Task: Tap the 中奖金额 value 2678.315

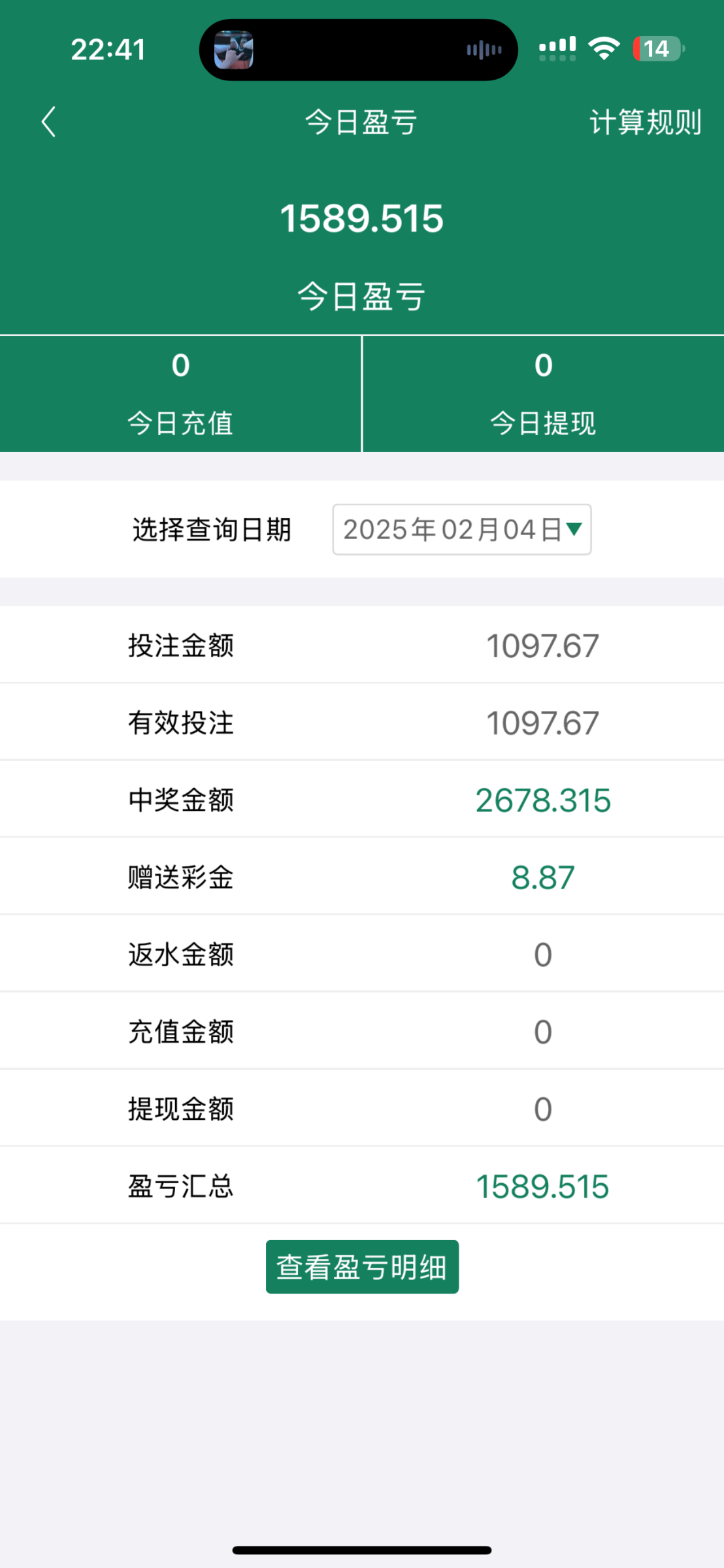Action: pyautogui.click(x=542, y=800)
